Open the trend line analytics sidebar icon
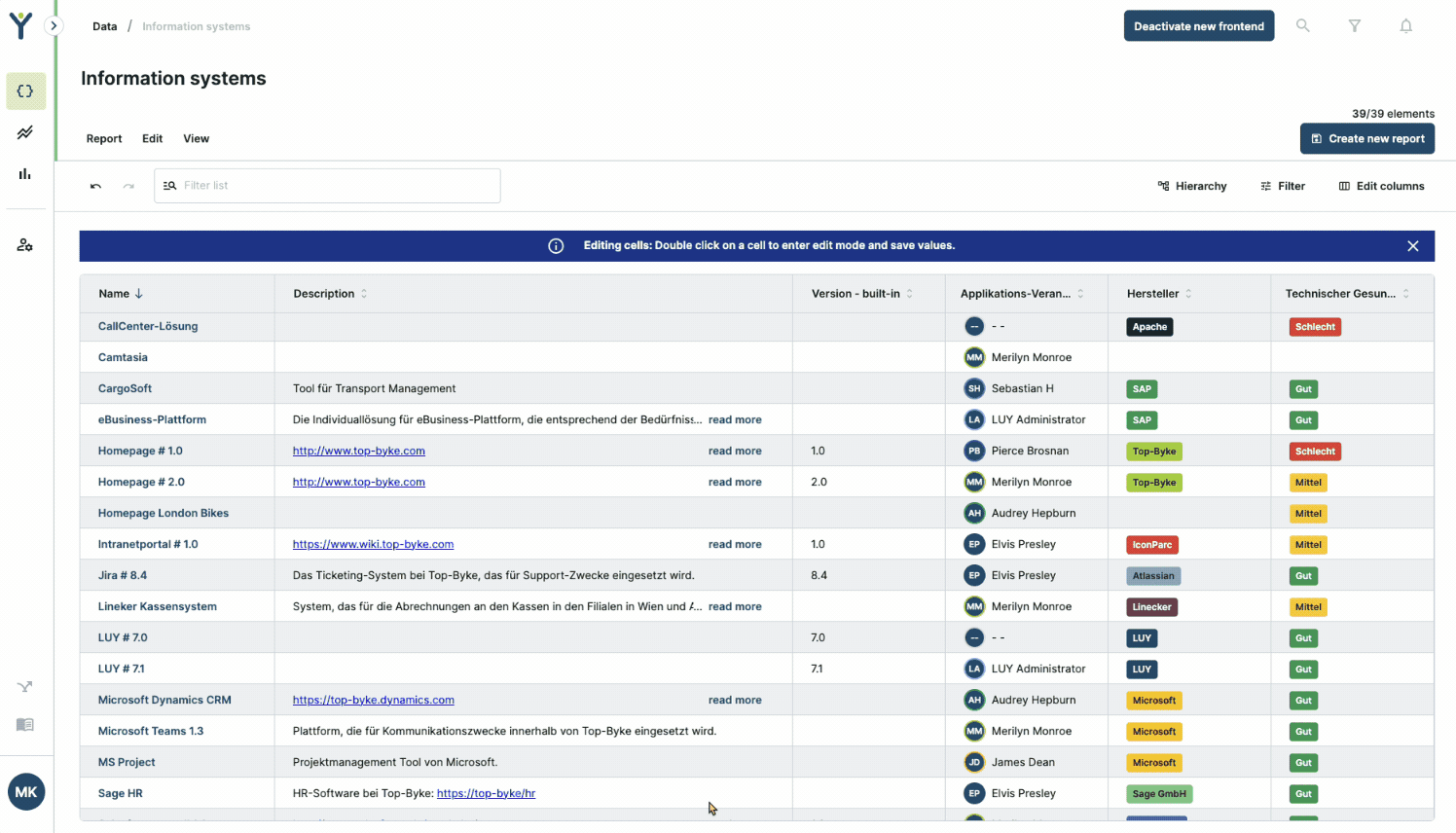This screenshot has height=833, width=1456. (25, 132)
